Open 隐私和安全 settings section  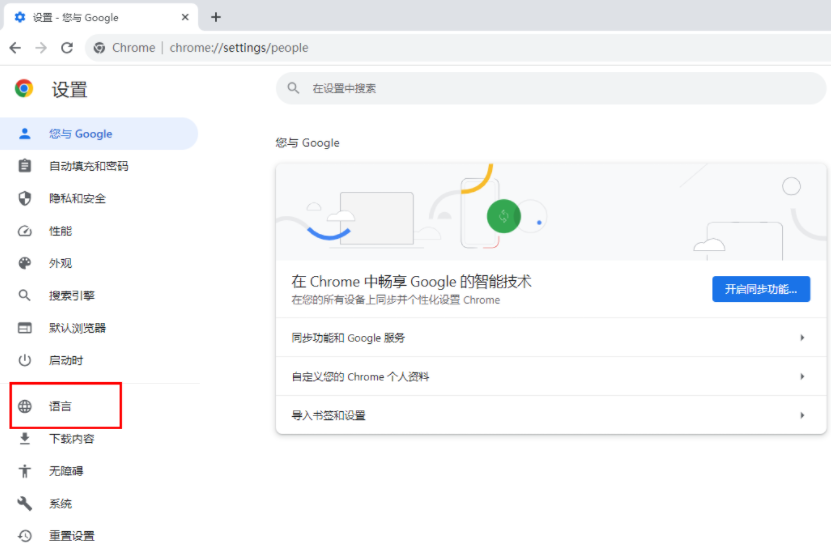pyautogui.click(x=77, y=198)
